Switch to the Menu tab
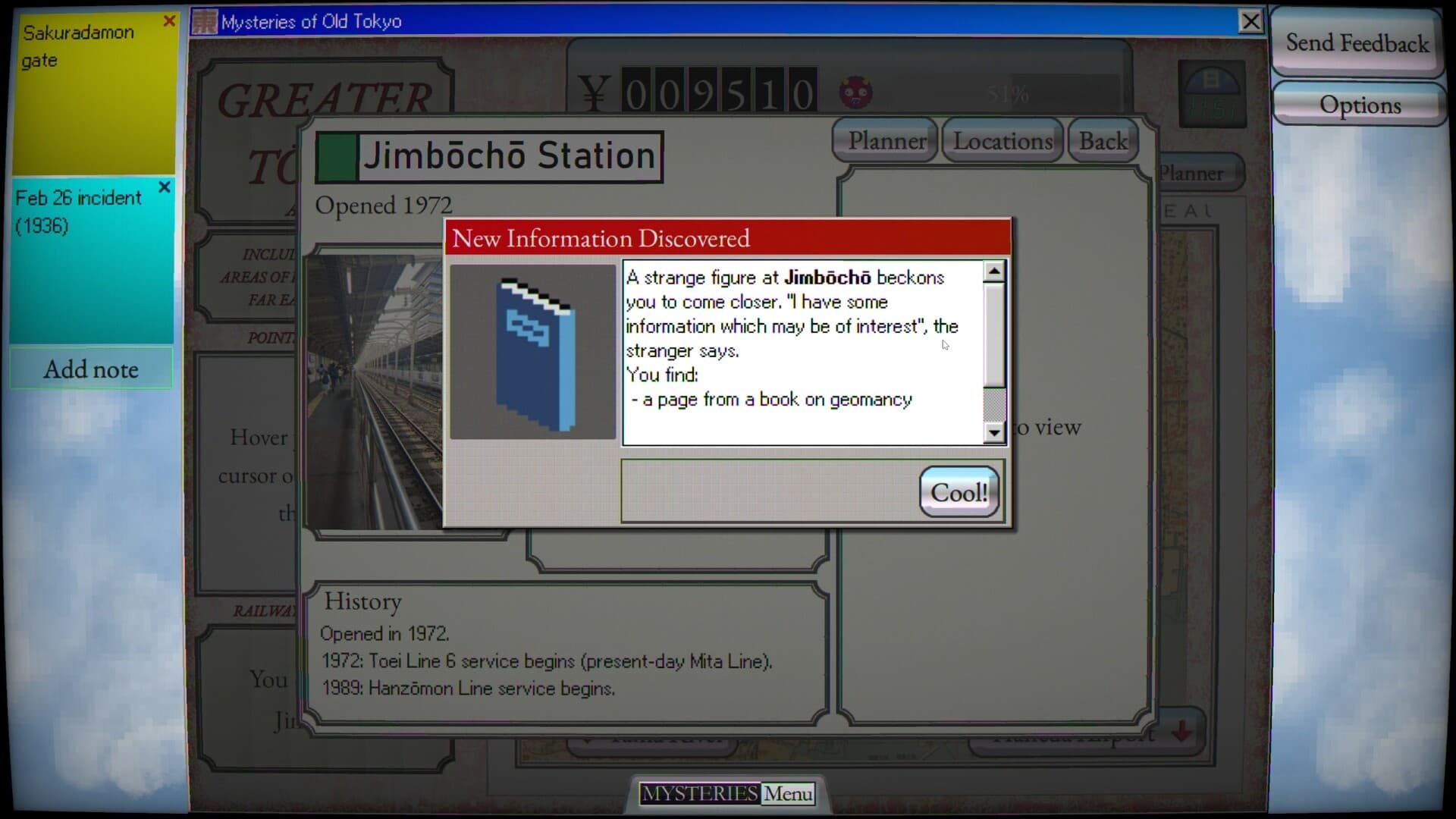The height and width of the screenshot is (819, 1456). coord(787,793)
